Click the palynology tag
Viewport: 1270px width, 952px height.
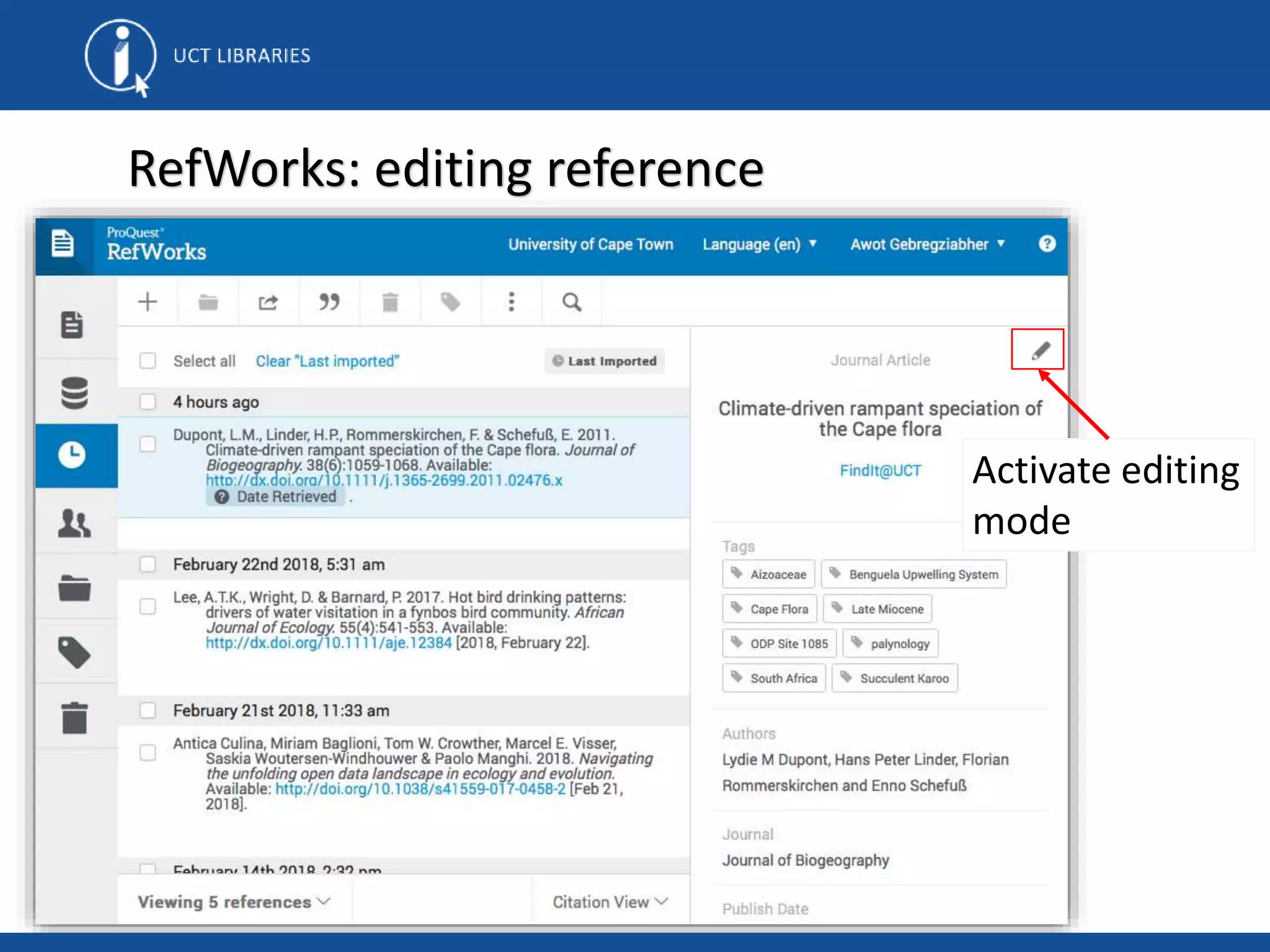tap(890, 643)
